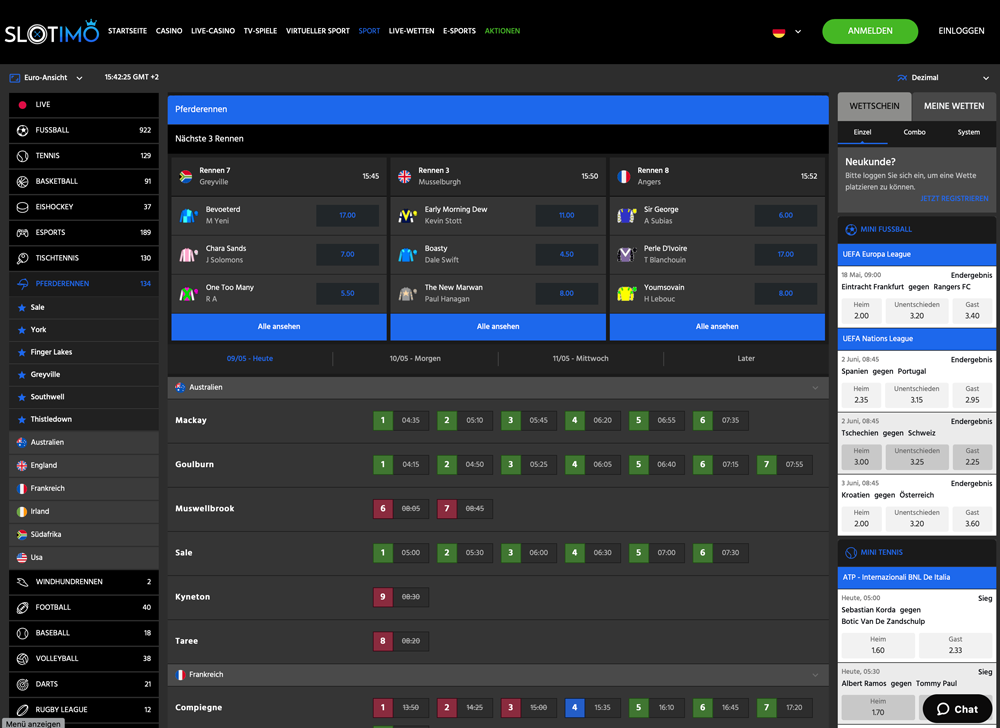Open the Darts category icon
Screen dimensions: 1000x728
[22, 684]
